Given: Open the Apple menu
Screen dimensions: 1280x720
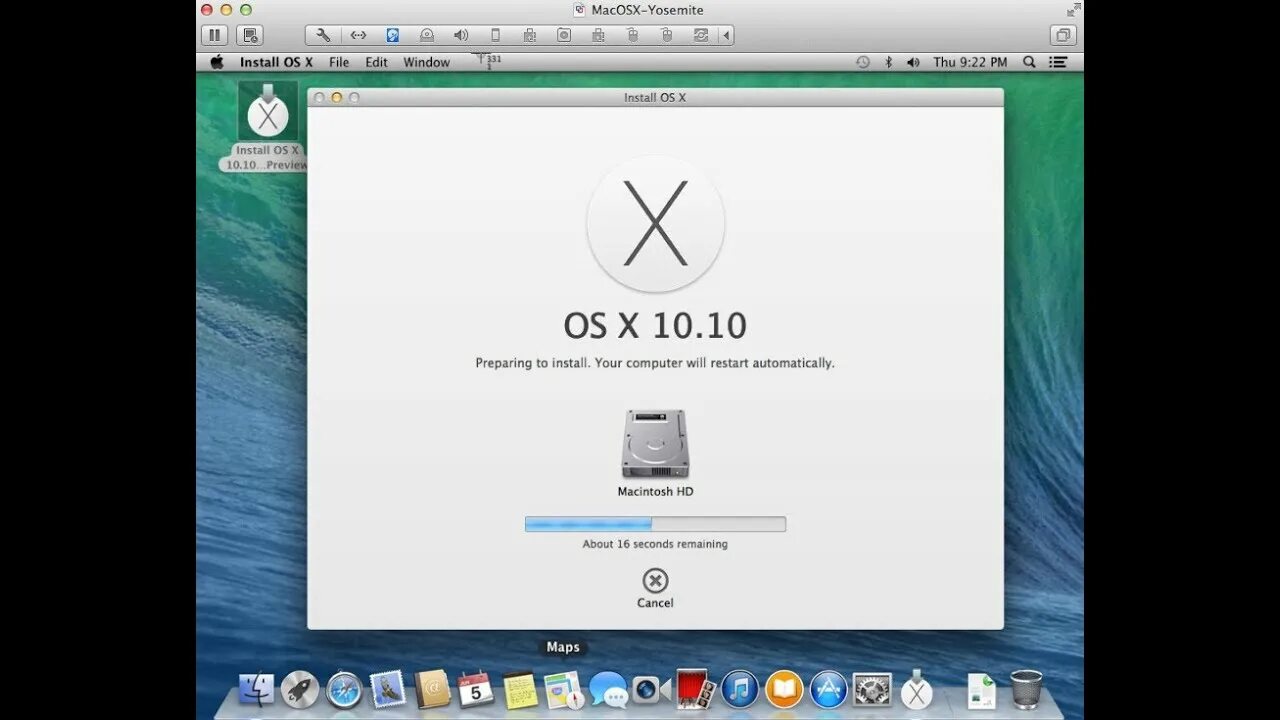Looking at the screenshot, I should point(217,62).
